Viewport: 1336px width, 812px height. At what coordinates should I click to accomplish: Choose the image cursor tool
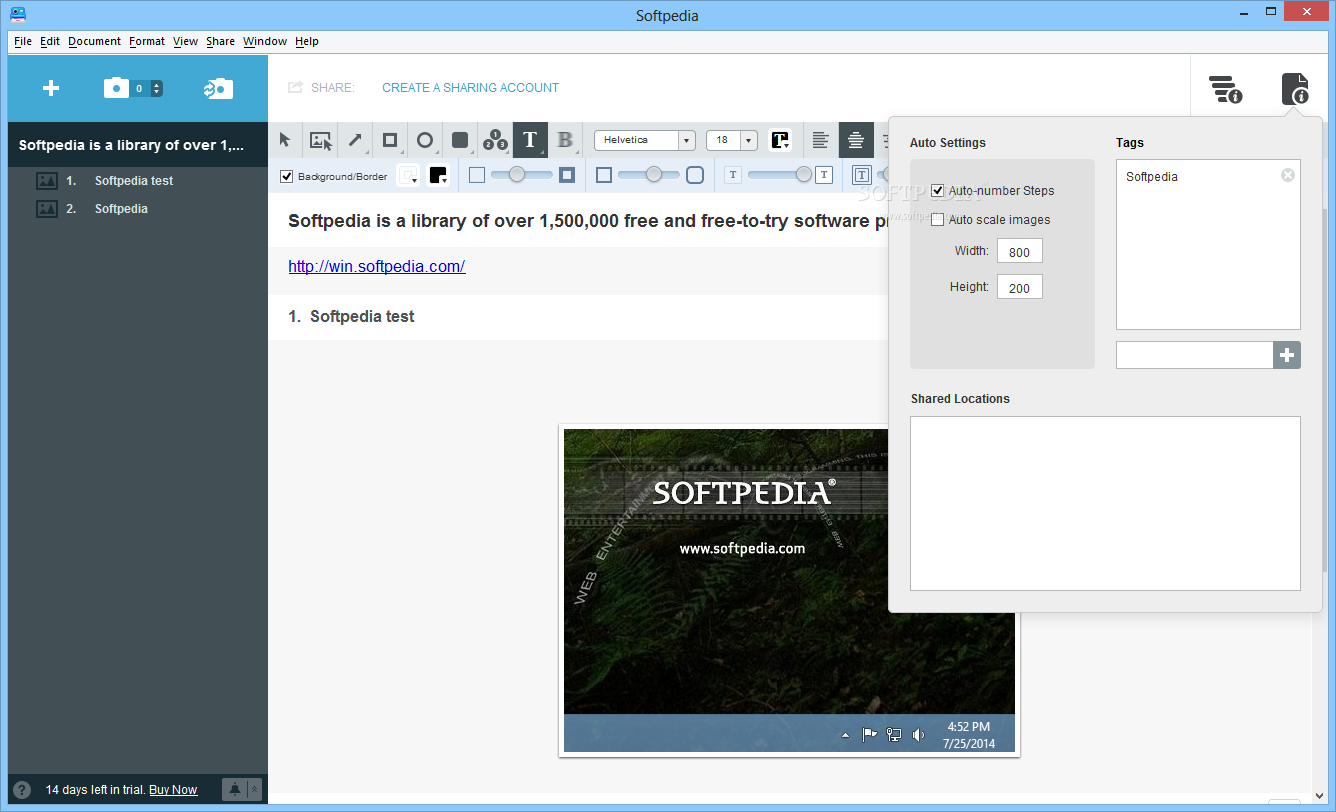point(320,140)
